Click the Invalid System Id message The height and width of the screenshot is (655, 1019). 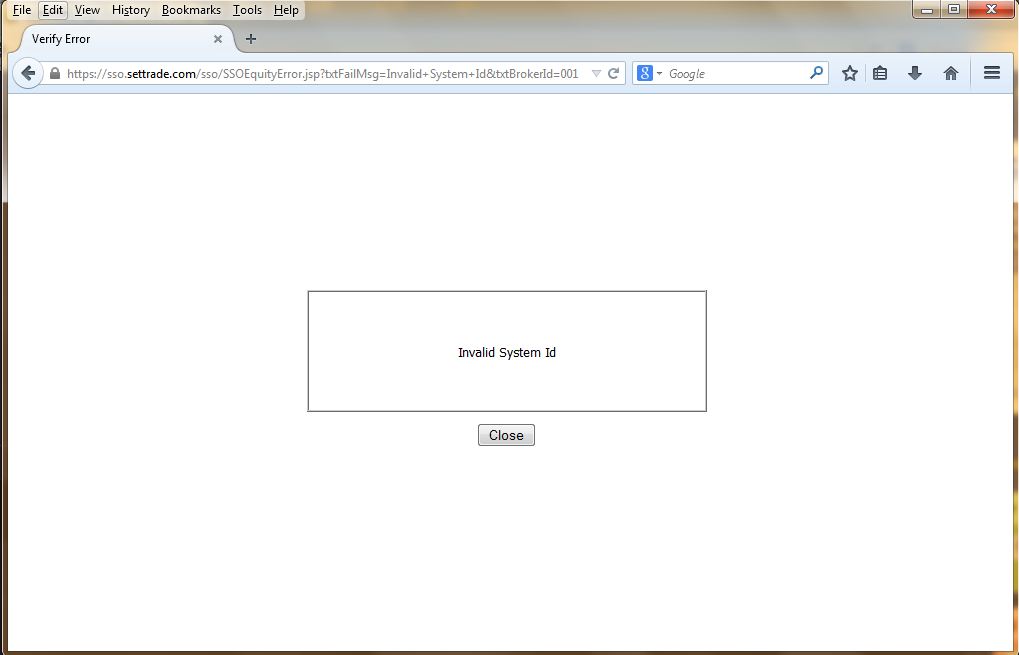[507, 352]
